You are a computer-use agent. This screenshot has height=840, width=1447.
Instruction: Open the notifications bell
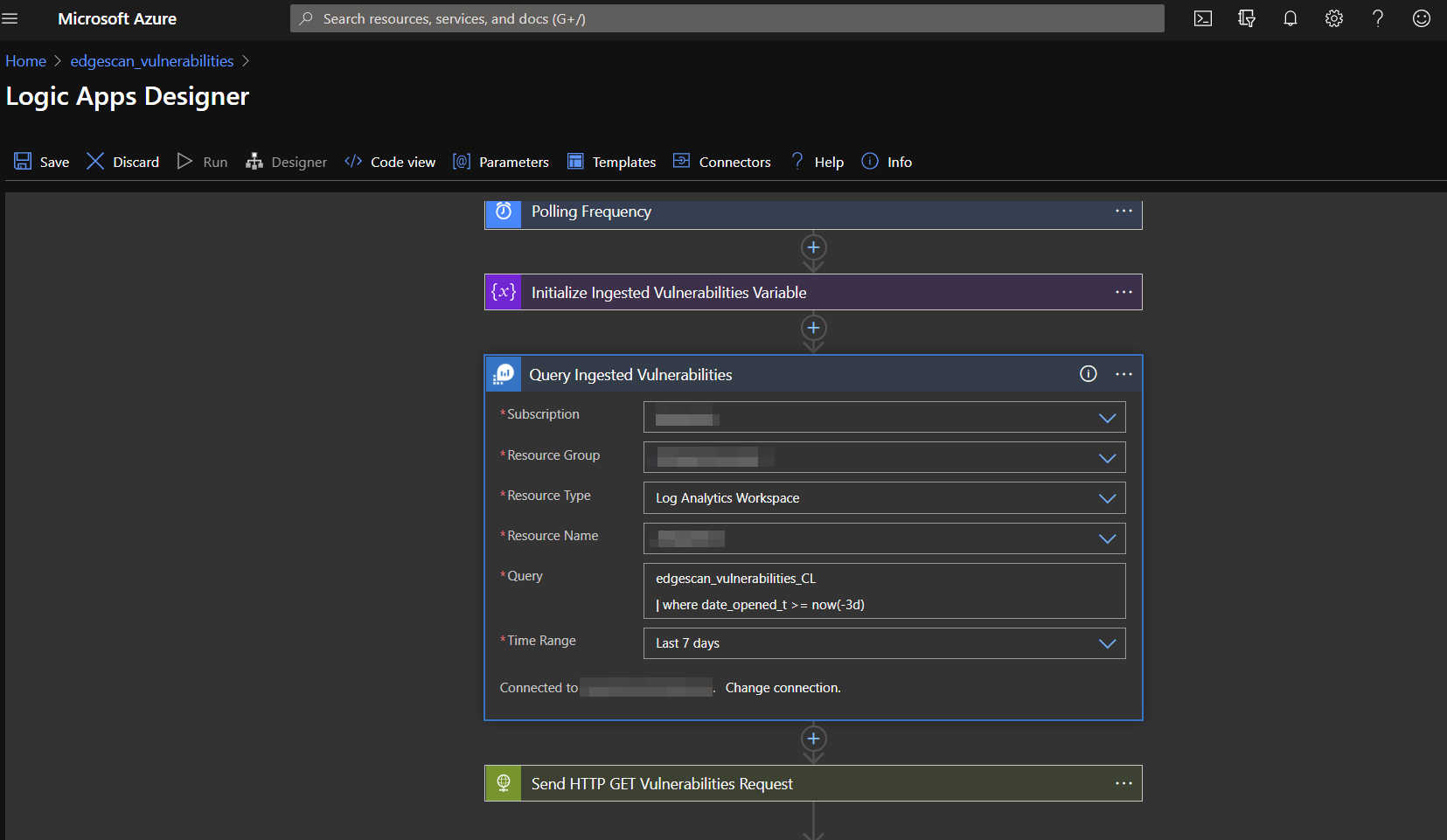tap(1290, 18)
